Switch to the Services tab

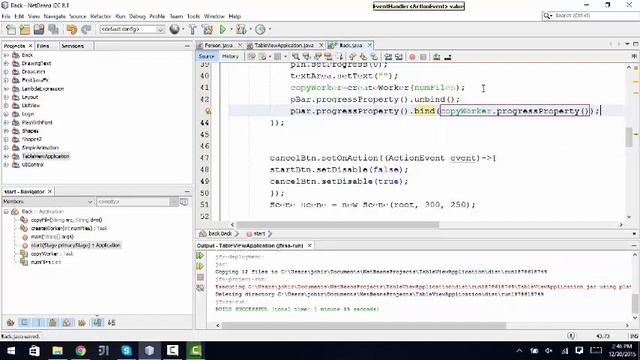pyautogui.click(x=73, y=46)
